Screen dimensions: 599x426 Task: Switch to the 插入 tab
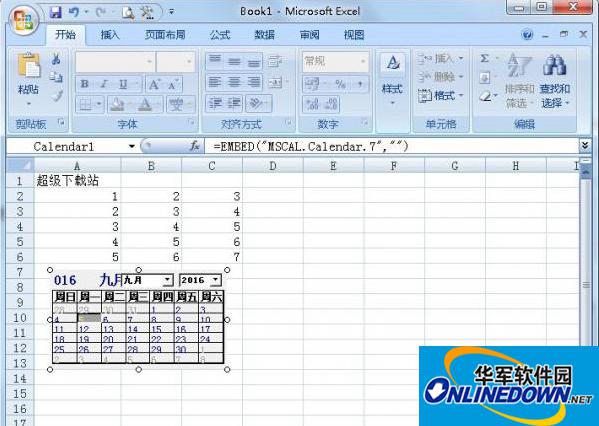point(110,35)
